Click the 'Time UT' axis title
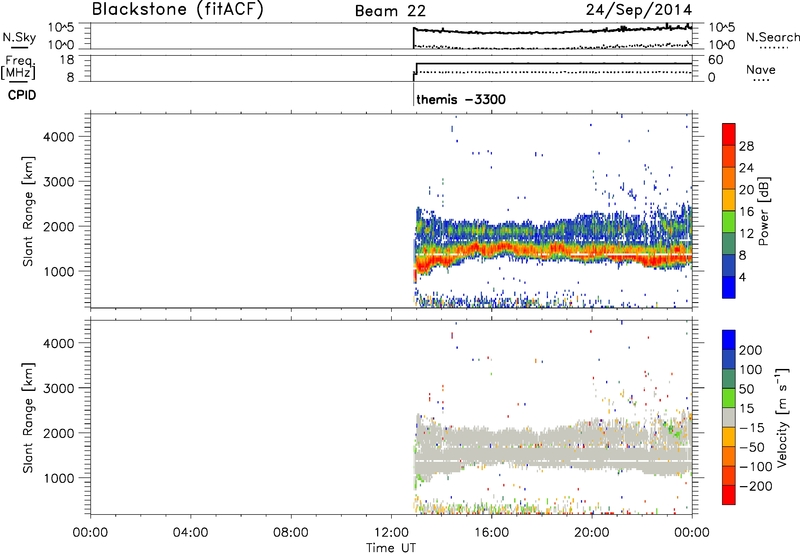 391,548
